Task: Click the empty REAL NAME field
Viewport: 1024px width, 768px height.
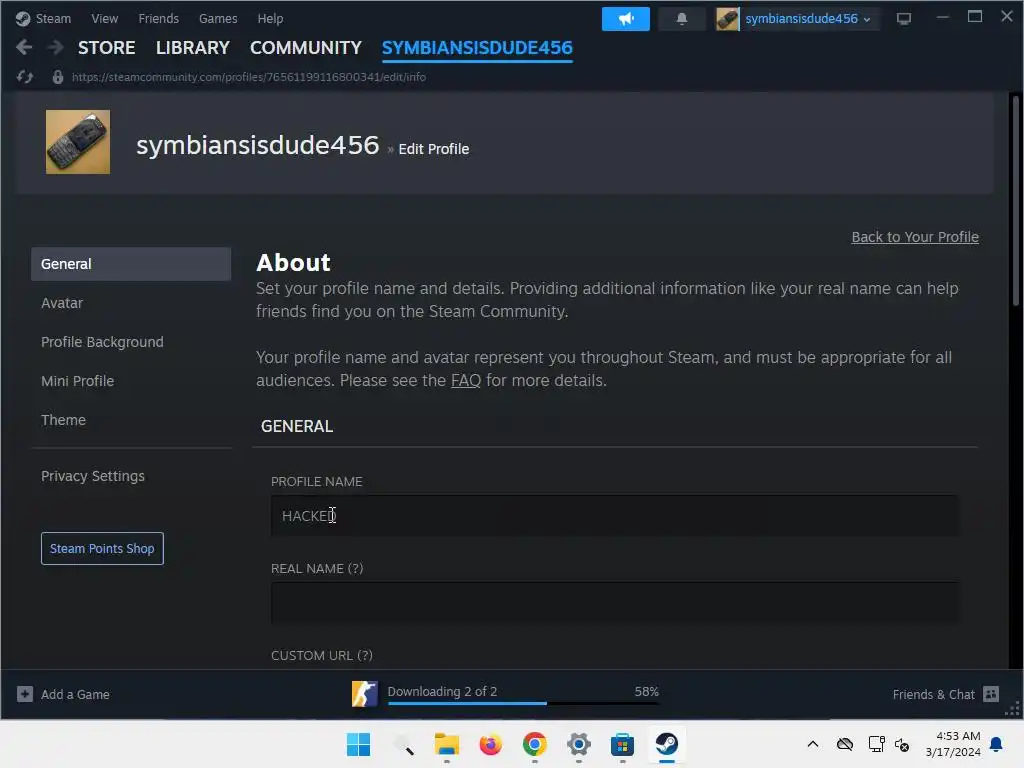Action: point(615,603)
